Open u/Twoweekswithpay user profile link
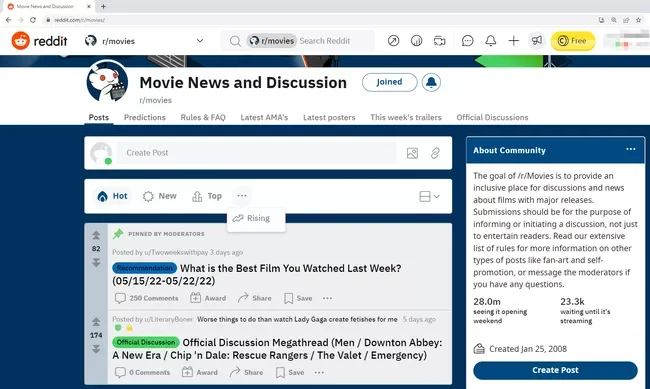 click(x=176, y=252)
